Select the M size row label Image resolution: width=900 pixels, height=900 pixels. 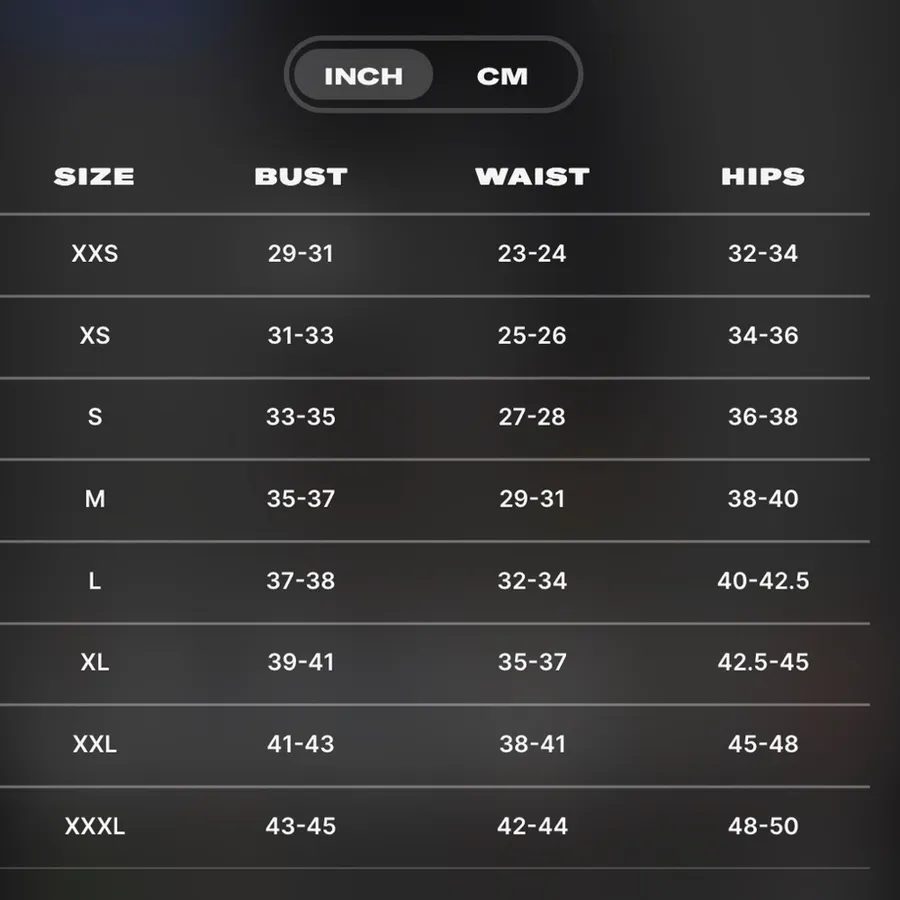pos(95,499)
